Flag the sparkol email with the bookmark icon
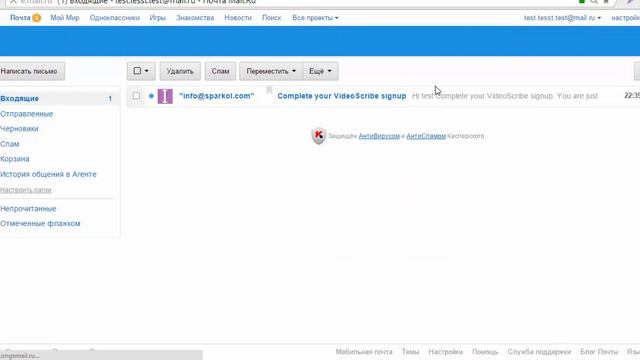The width and height of the screenshot is (640, 360). click(x=269, y=90)
